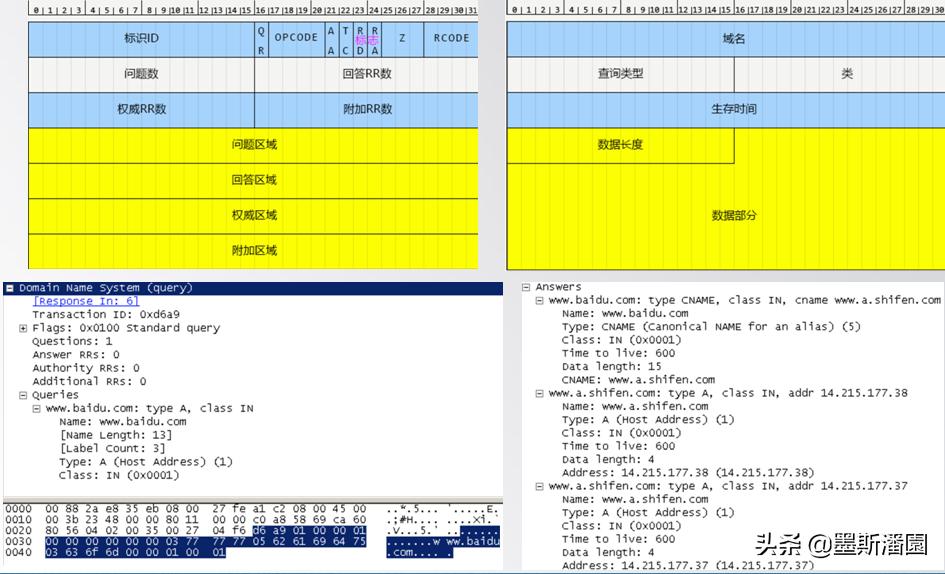Viewport: 945px width, 574px height.
Task: Select the Additional RRs: 0 row
Action: point(89,382)
